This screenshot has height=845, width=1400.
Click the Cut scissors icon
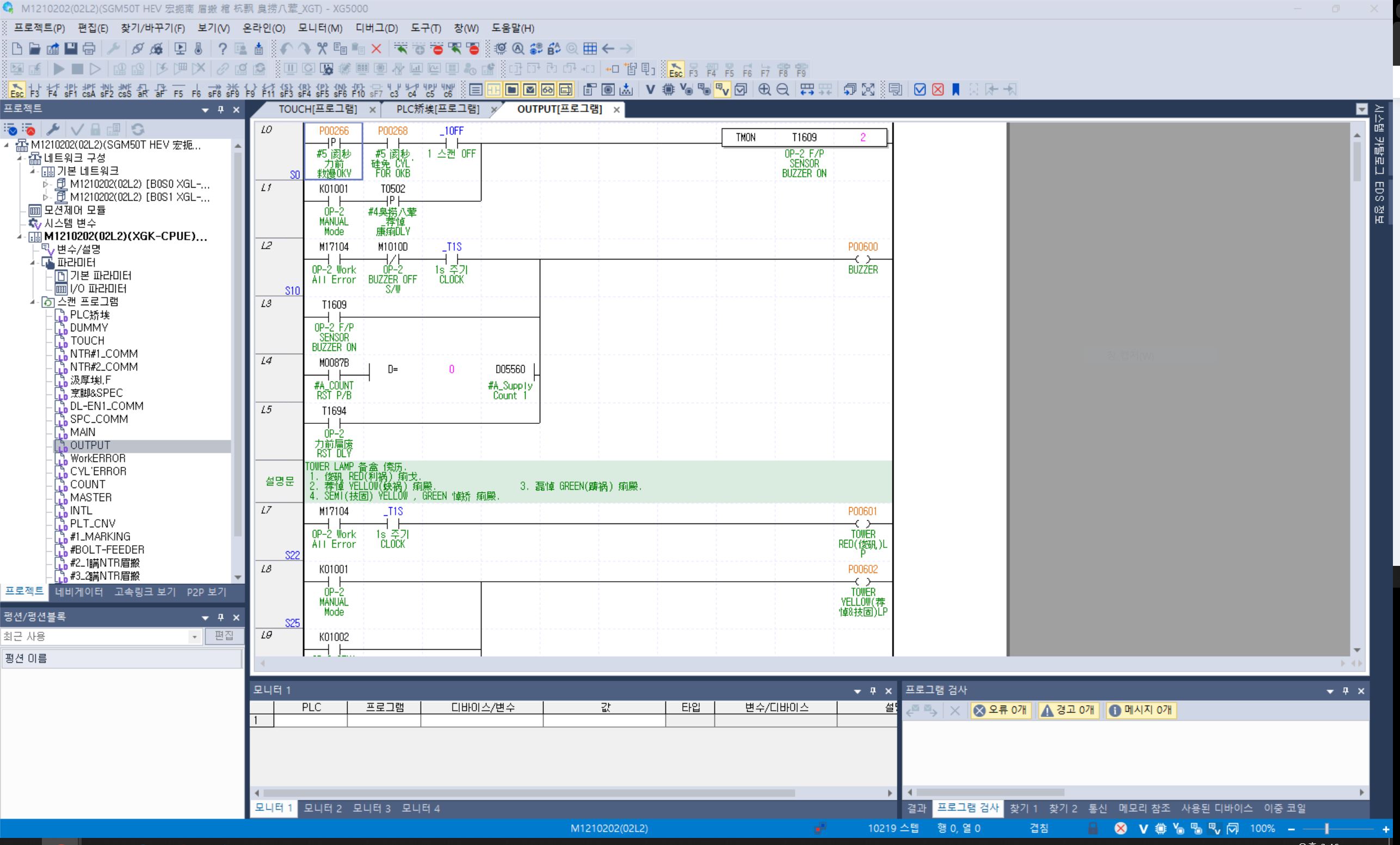point(322,49)
